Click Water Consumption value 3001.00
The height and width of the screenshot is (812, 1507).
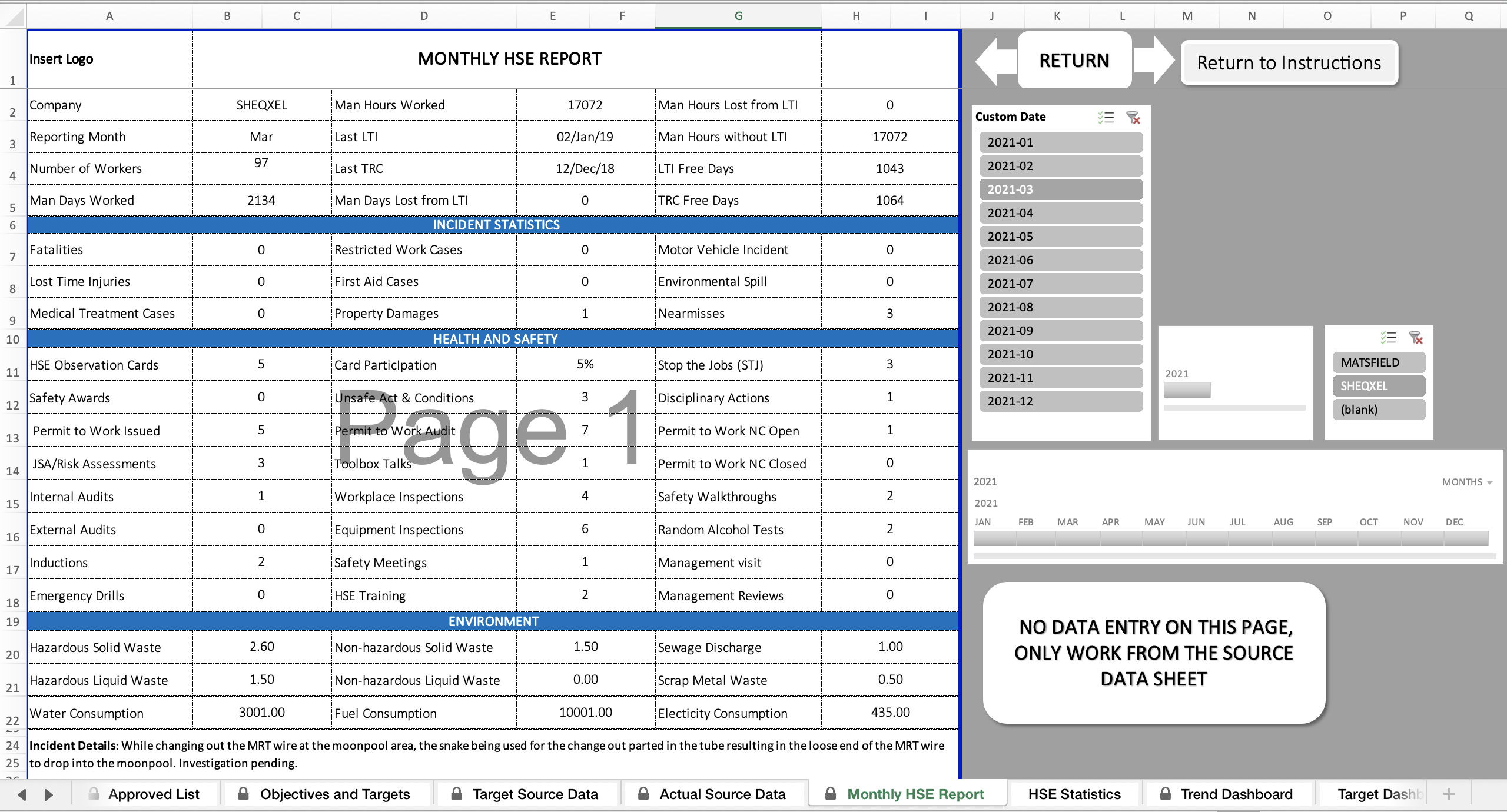tap(261, 713)
